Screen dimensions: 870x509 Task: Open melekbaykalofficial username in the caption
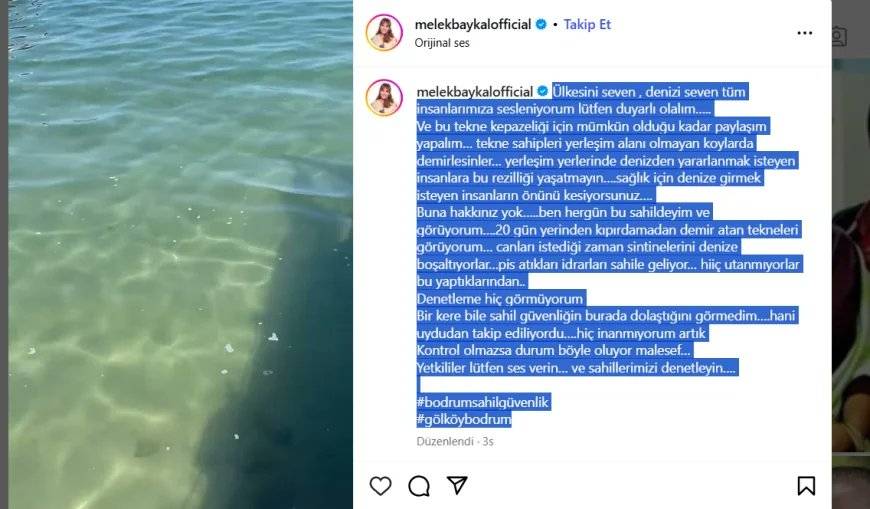475,92
